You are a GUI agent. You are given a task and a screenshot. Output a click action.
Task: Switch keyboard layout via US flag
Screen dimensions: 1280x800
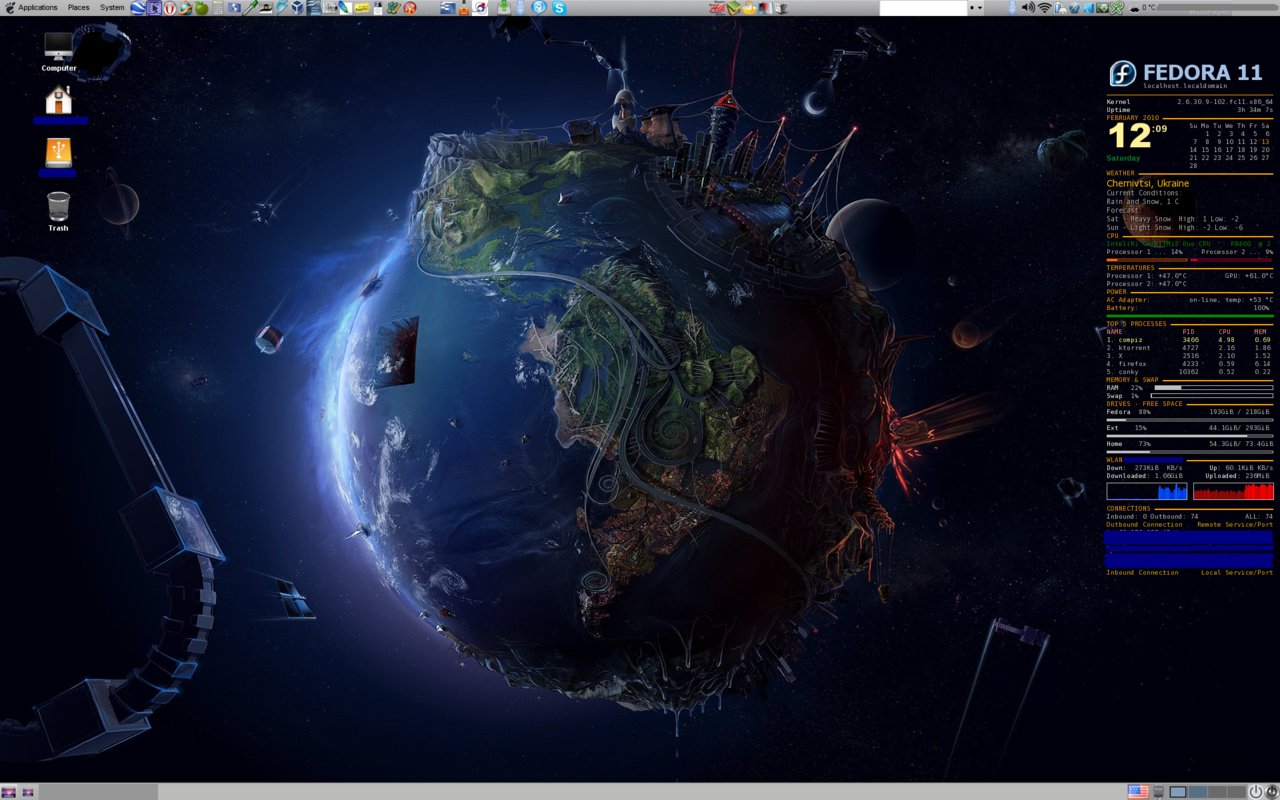1137,792
